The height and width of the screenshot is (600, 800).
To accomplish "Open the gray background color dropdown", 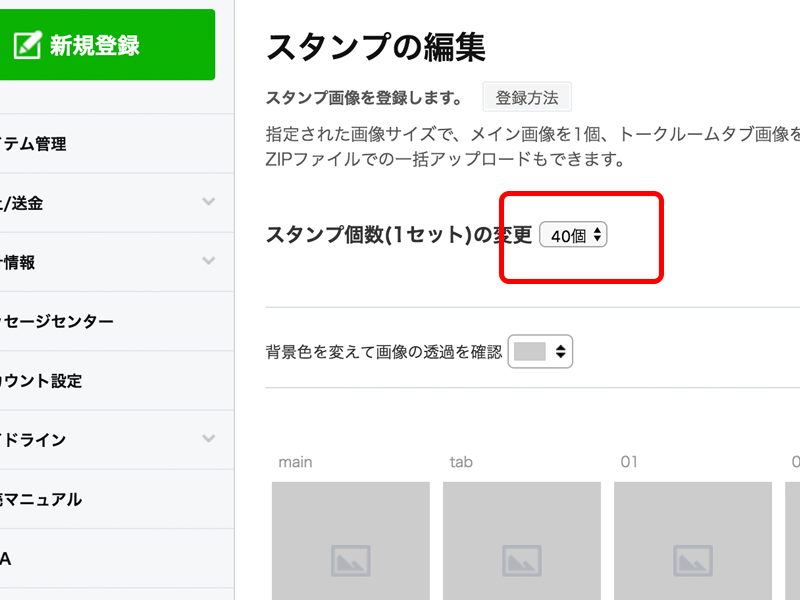I will (x=540, y=352).
